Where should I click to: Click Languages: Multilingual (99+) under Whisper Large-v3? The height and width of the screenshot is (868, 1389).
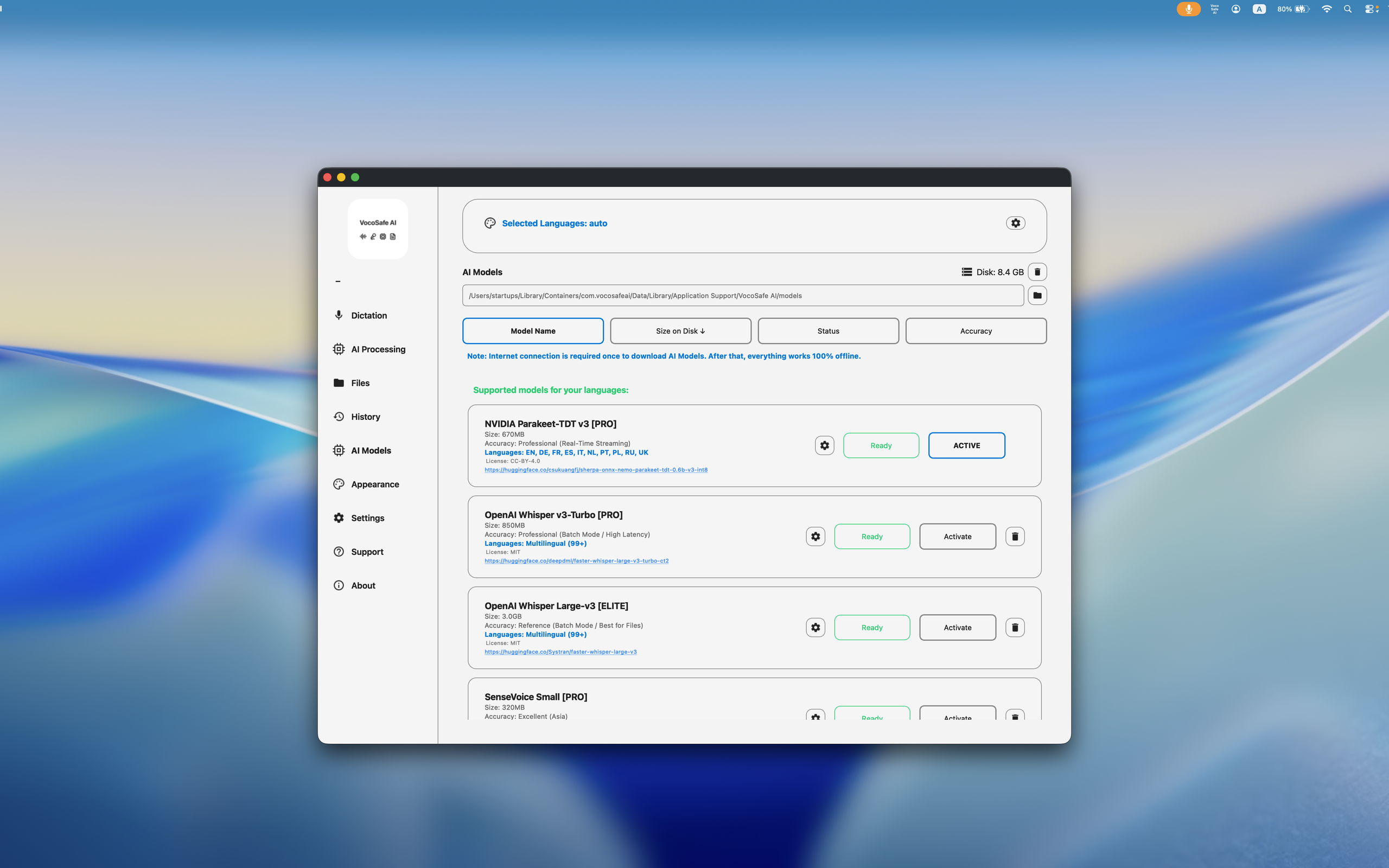pyautogui.click(x=535, y=634)
